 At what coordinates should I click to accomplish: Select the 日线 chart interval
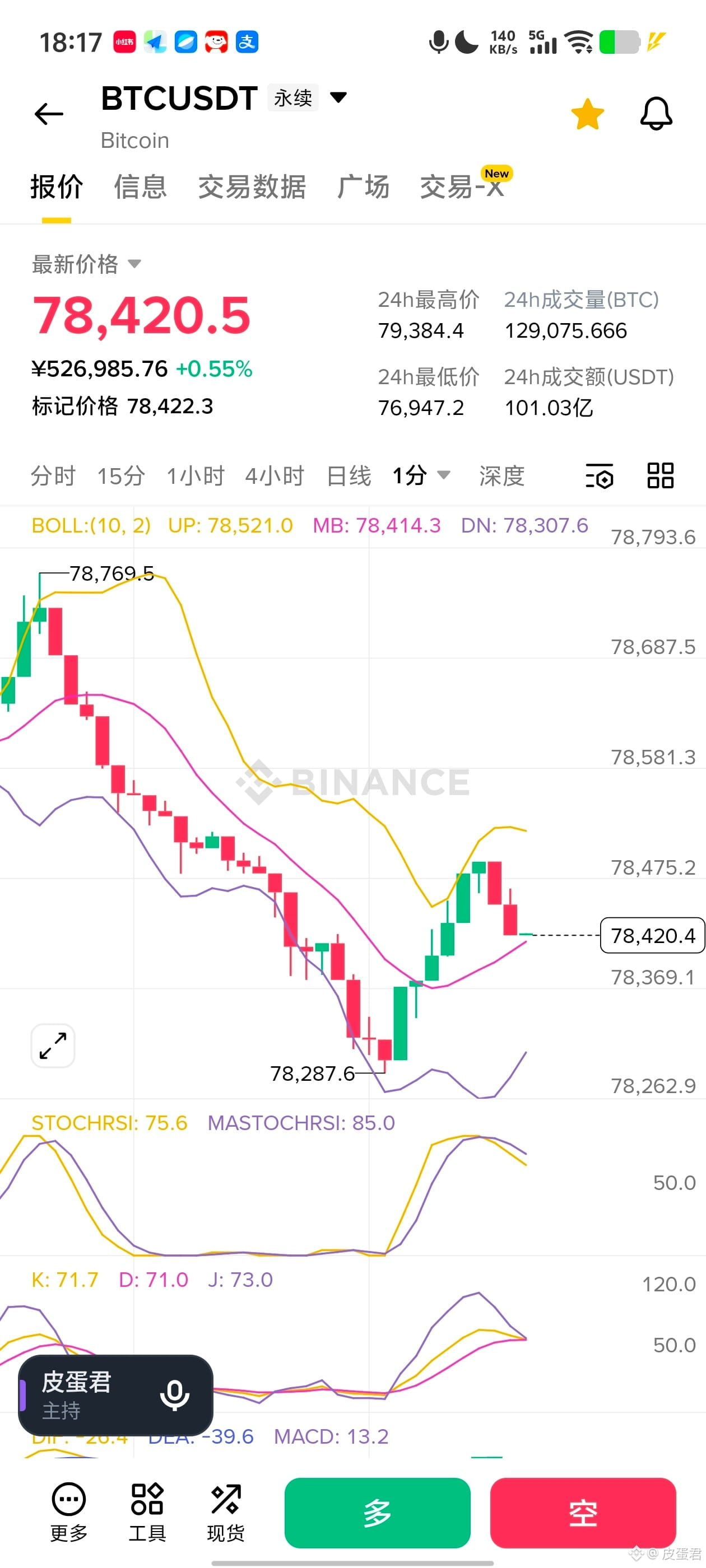349,476
